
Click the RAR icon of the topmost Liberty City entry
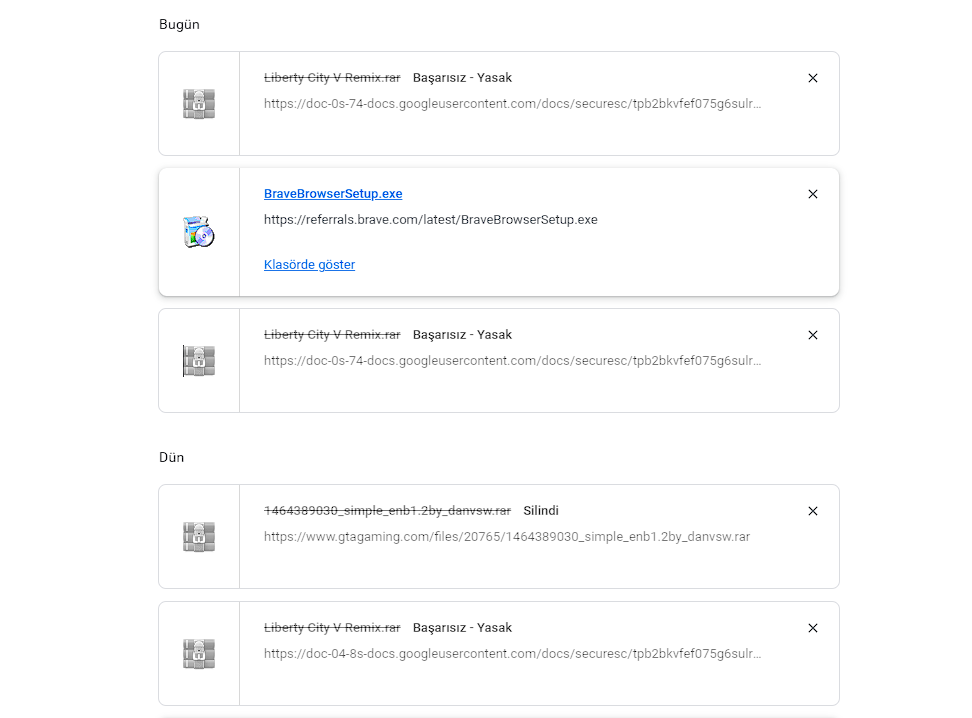(199, 104)
